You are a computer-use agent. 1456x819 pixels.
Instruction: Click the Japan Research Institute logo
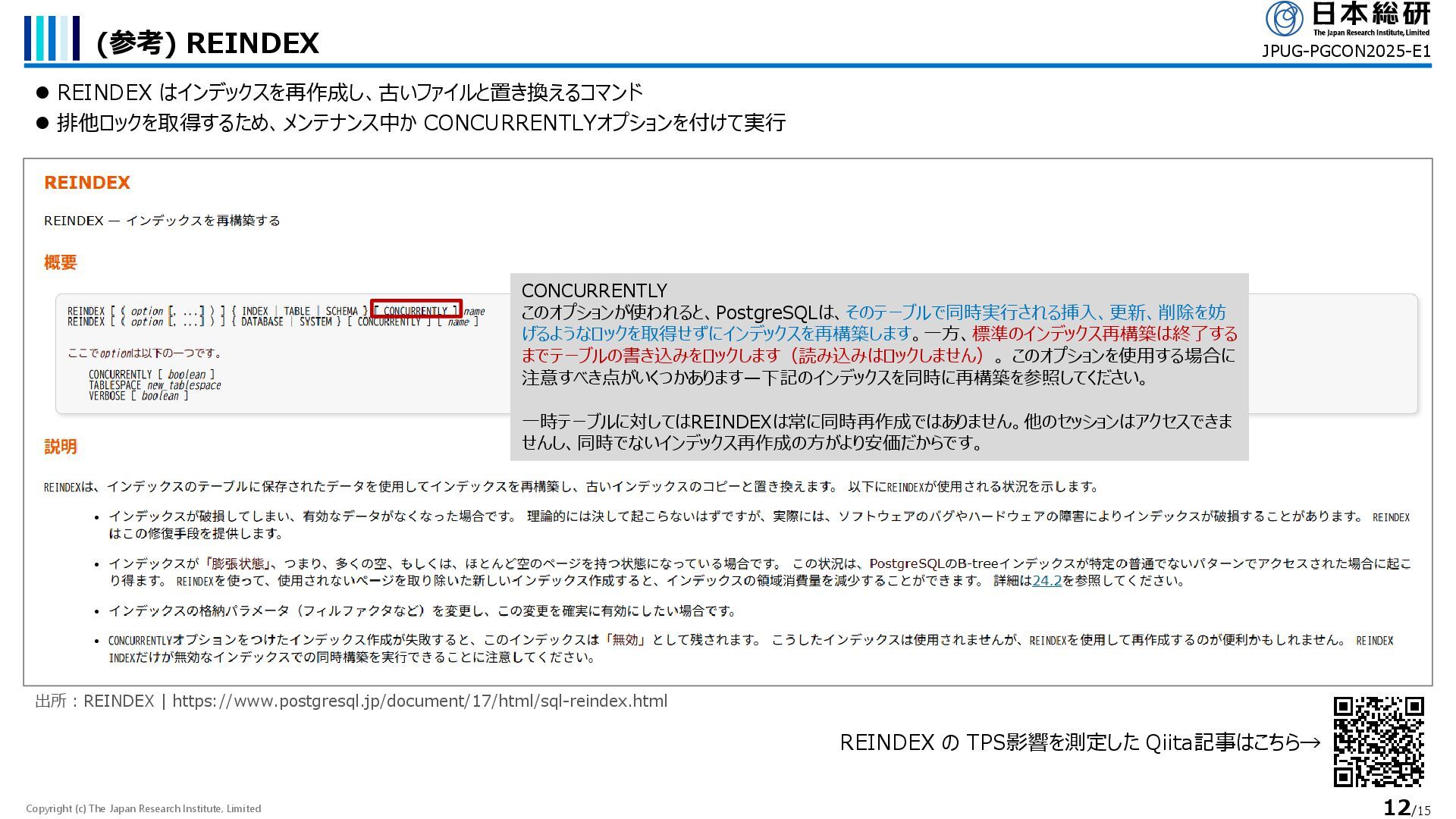tap(1347, 19)
